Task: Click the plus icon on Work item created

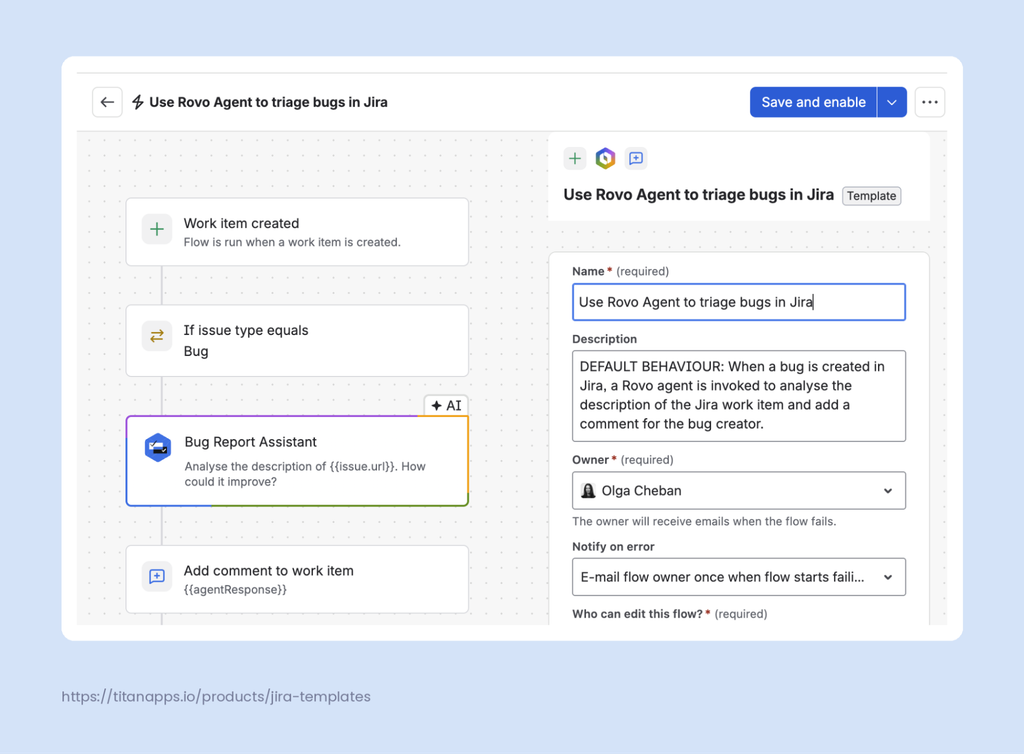Action: (157, 229)
